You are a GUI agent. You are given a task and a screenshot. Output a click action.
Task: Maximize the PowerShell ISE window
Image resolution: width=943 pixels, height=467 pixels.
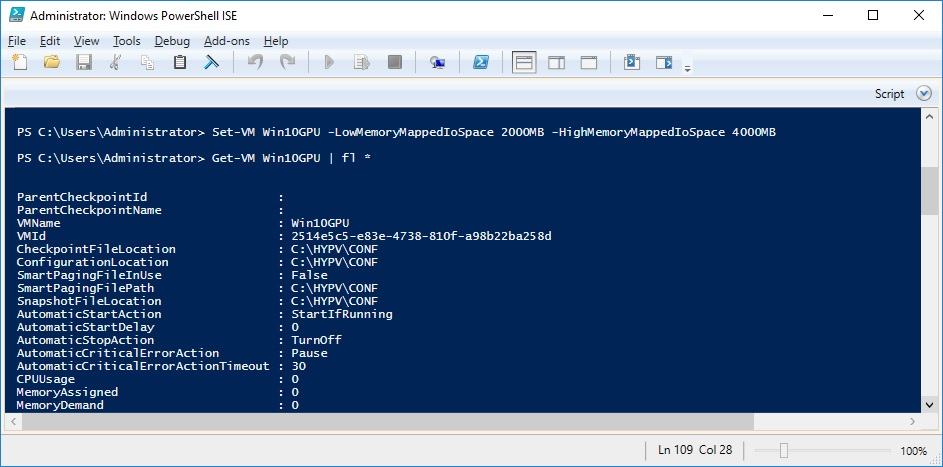coord(873,16)
